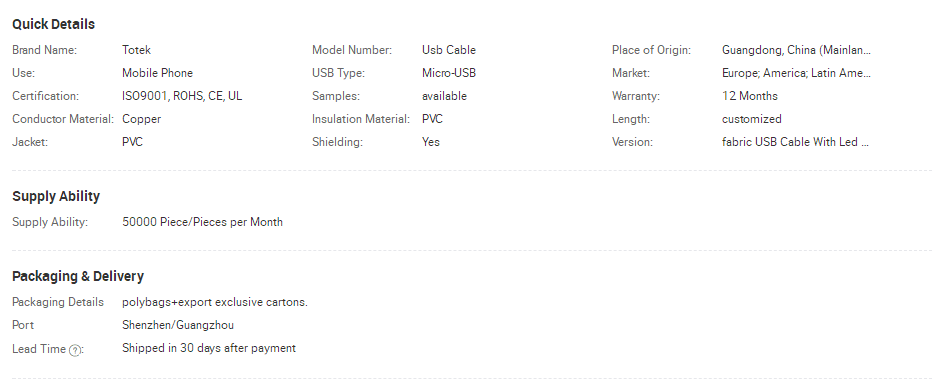Click the Lead Time help question-mark icon
The image size is (934, 379).
[74, 350]
